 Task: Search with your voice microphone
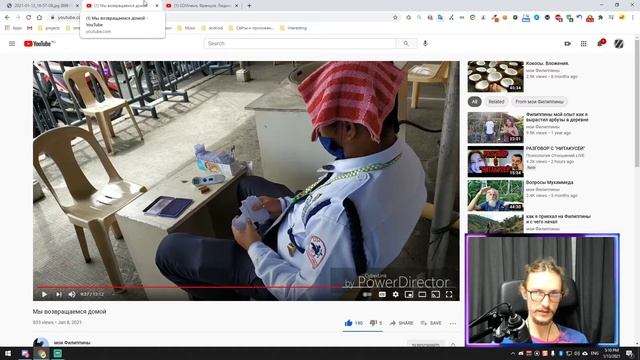[425, 43]
